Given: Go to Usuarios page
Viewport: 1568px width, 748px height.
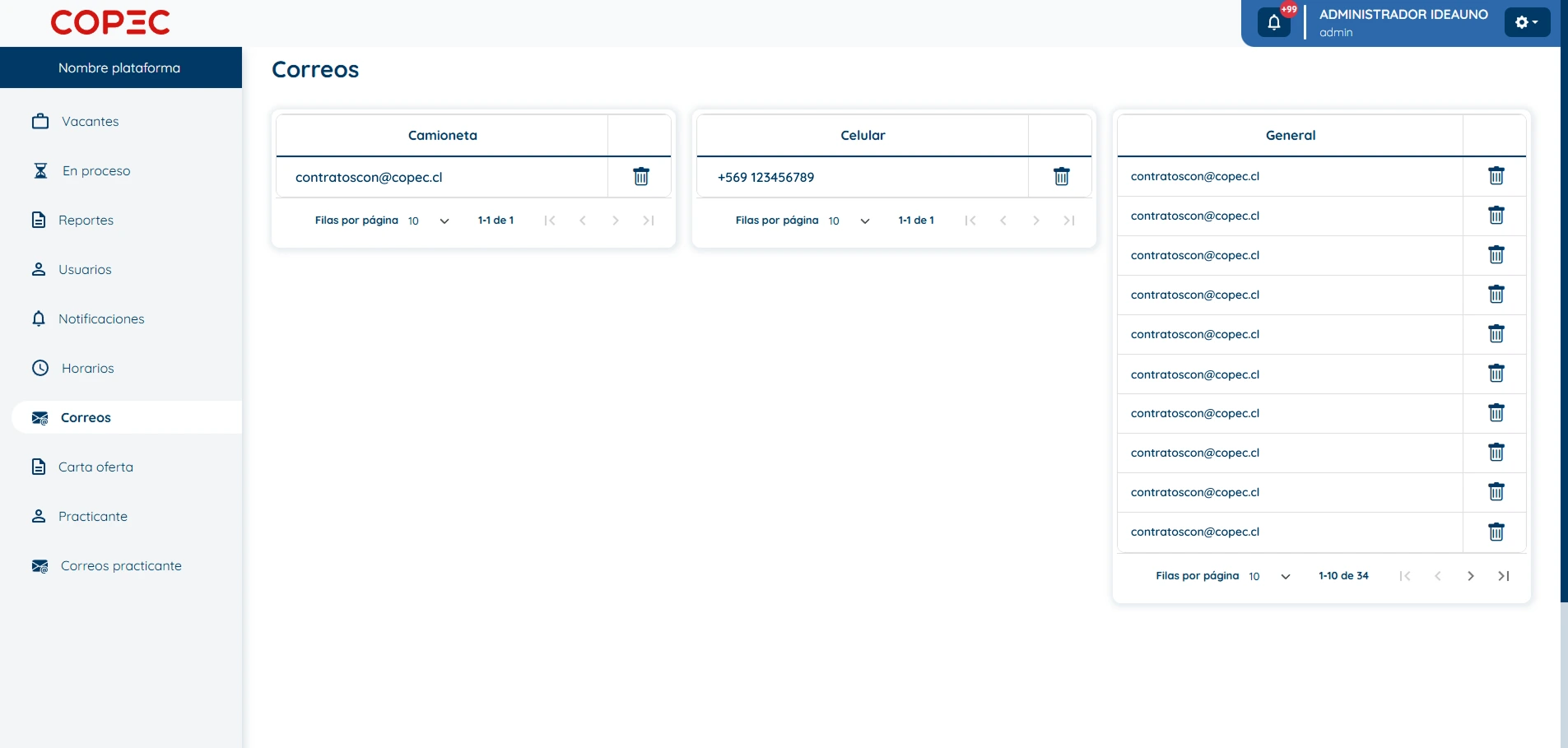Looking at the screenshot, I should 85,270.
